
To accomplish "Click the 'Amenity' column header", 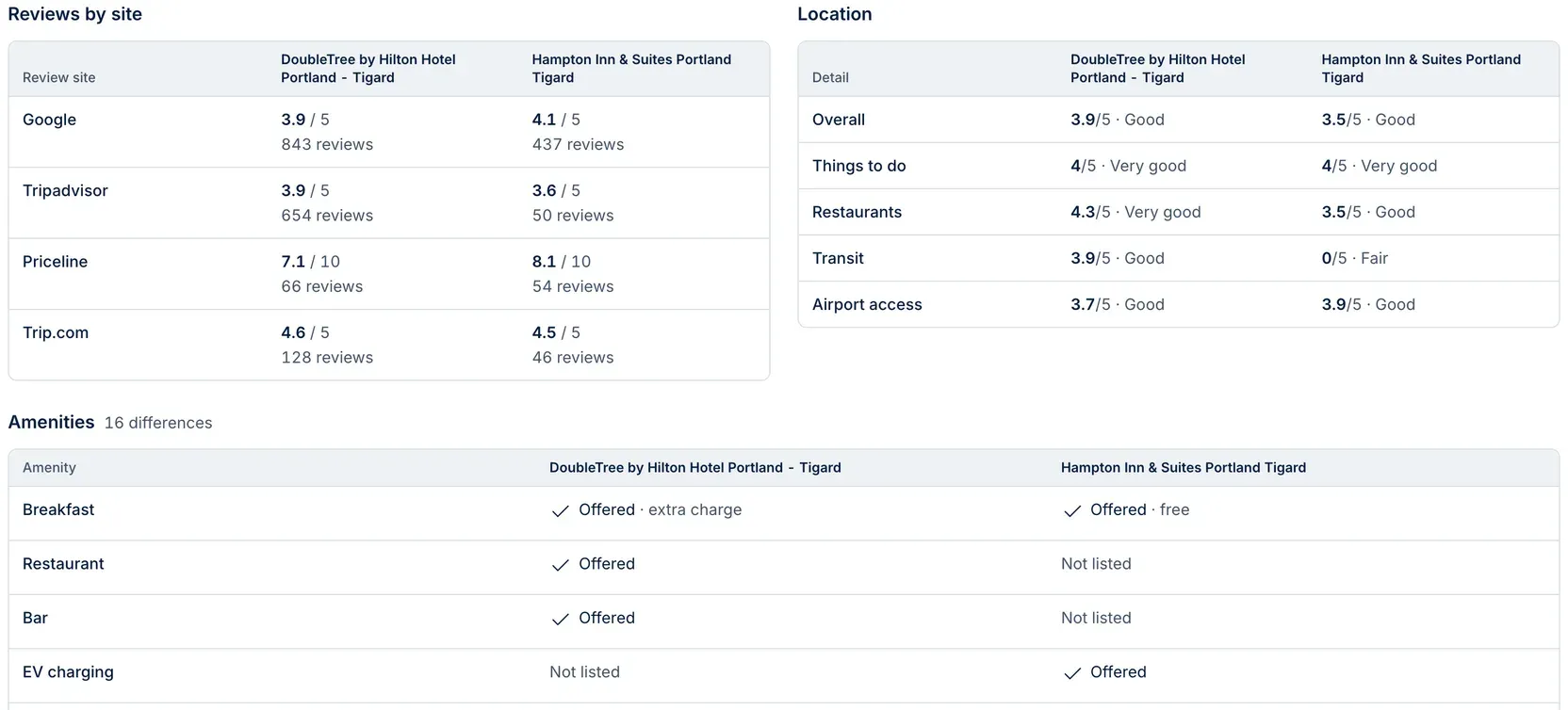I will 49,467.
